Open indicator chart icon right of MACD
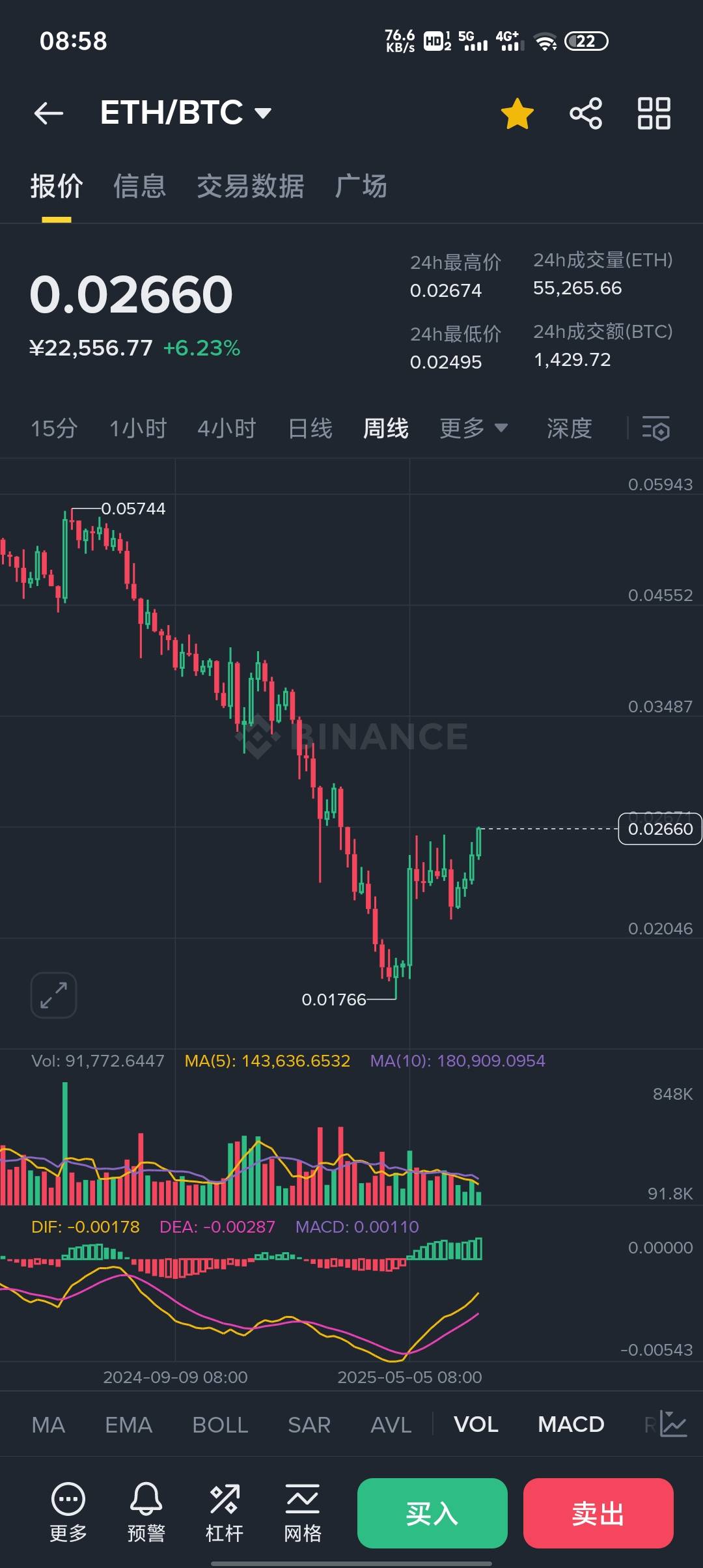This screenshot has width=703, height=1568. click(x=672, y=1424)
